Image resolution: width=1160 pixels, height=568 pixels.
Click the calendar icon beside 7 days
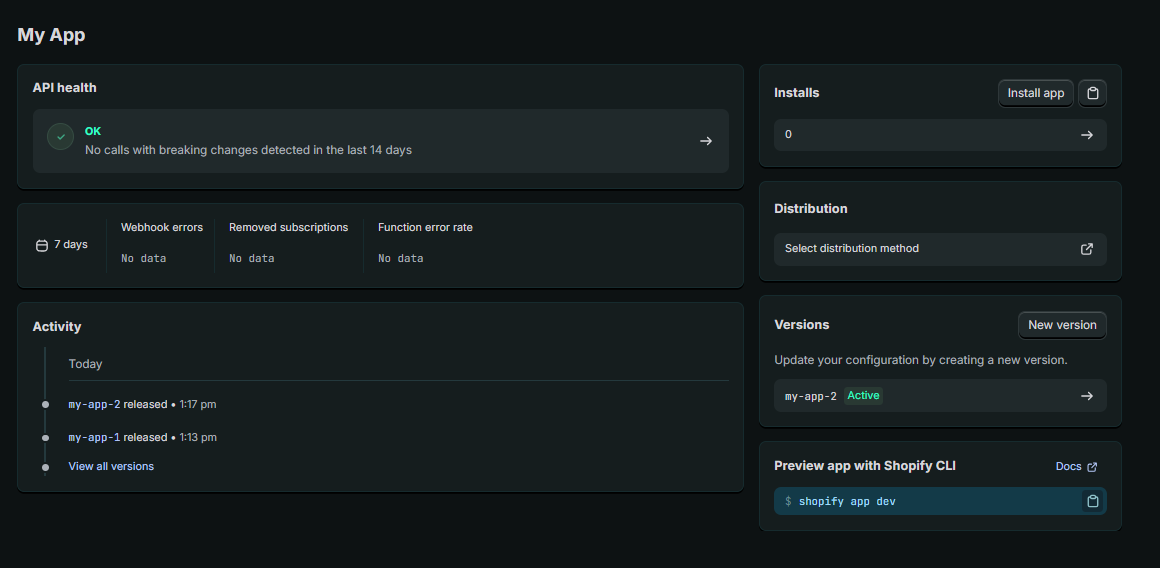[42, 245]
